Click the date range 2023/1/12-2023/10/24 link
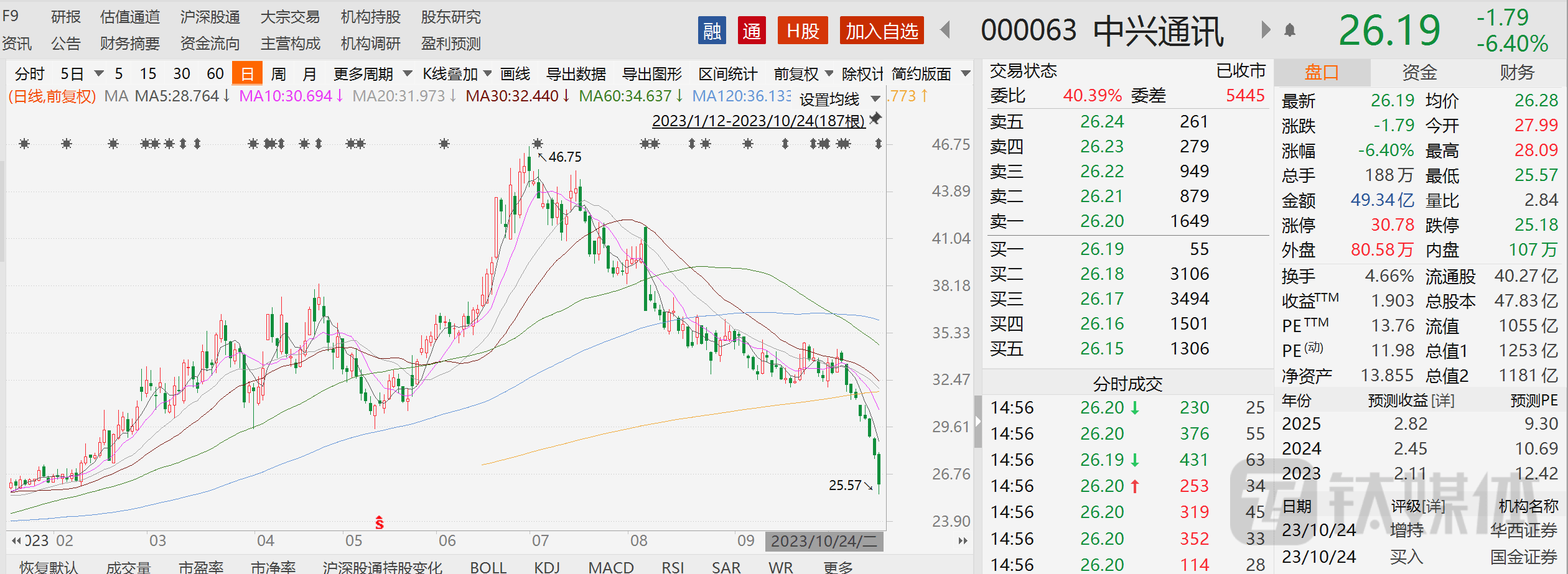 tap(758, 121)
